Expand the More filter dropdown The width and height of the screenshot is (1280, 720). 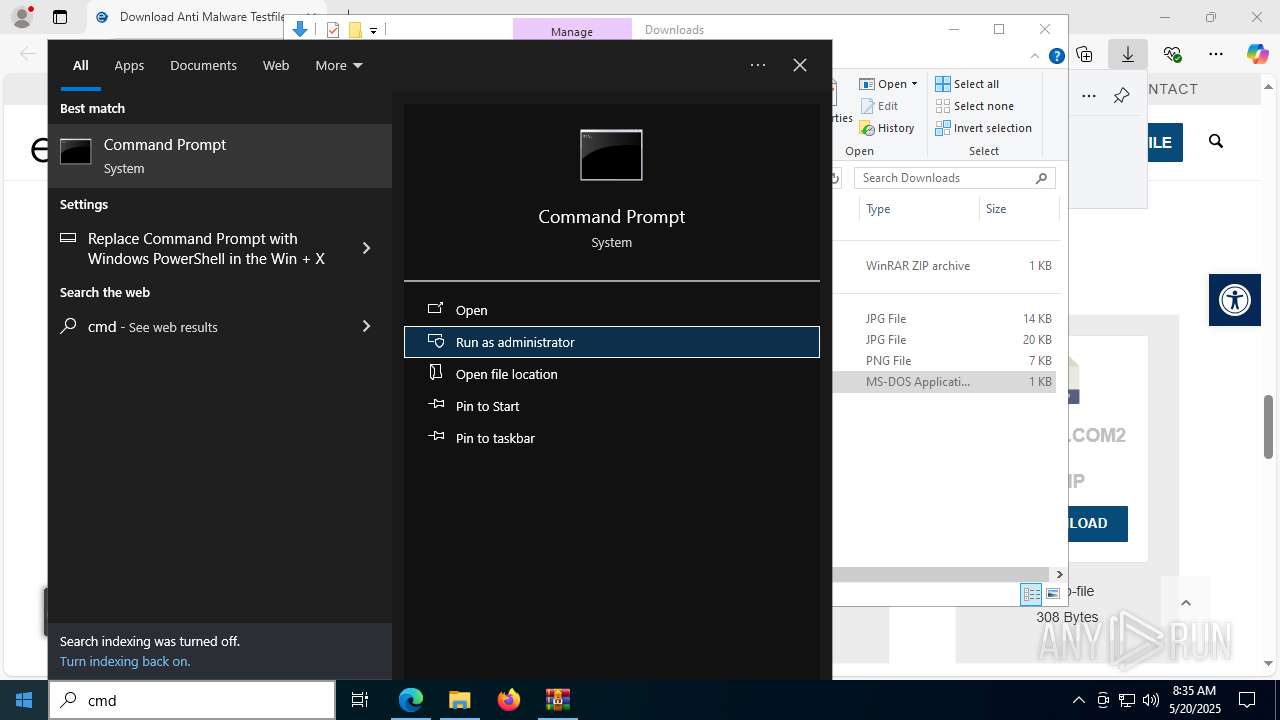tap(339, 65)
